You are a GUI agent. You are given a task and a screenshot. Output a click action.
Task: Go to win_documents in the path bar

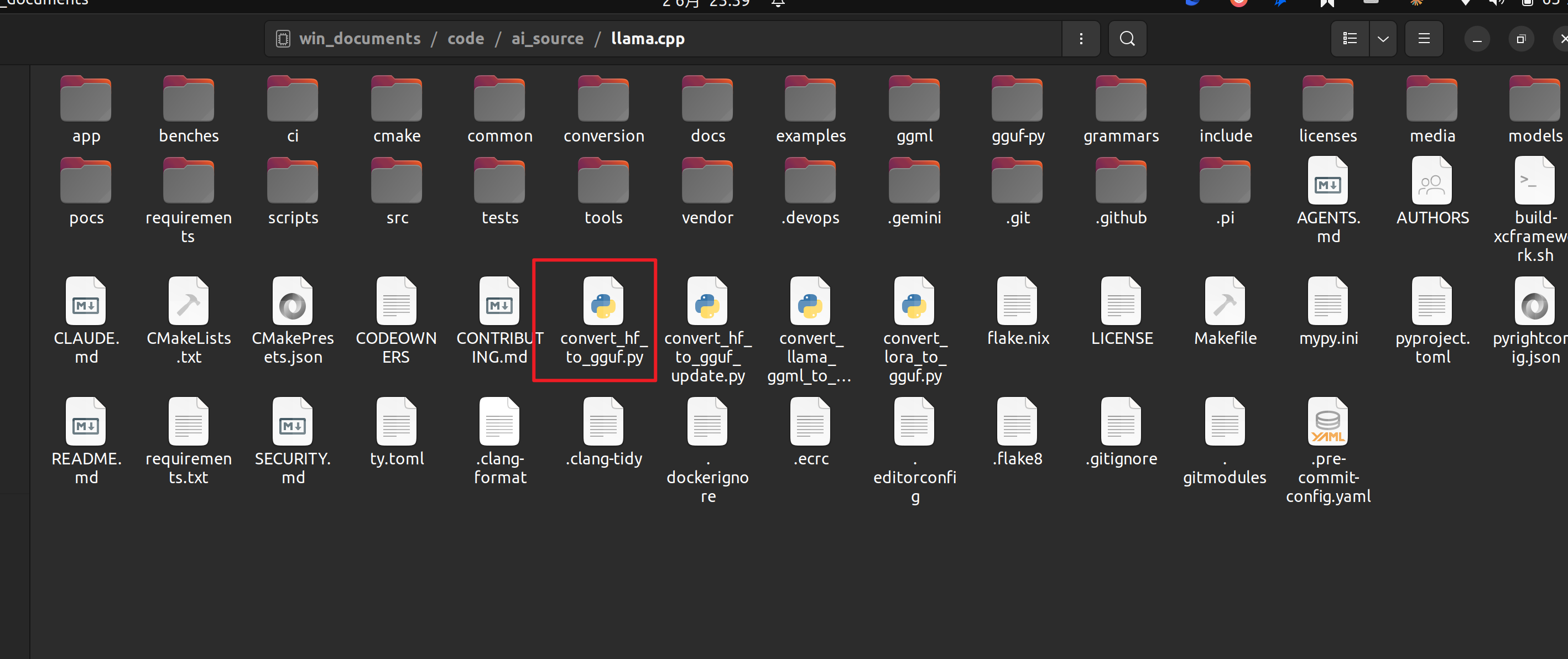click(x=360, y=38)
